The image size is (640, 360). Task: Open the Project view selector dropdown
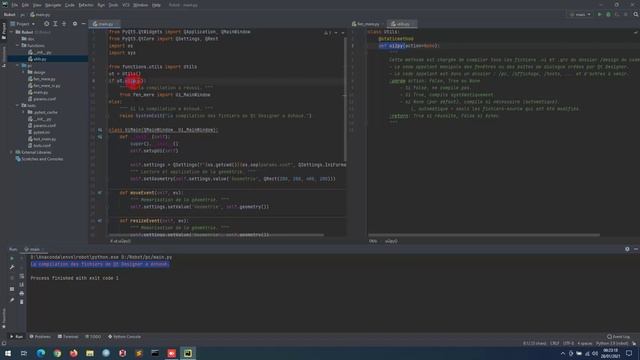(23, 24)
